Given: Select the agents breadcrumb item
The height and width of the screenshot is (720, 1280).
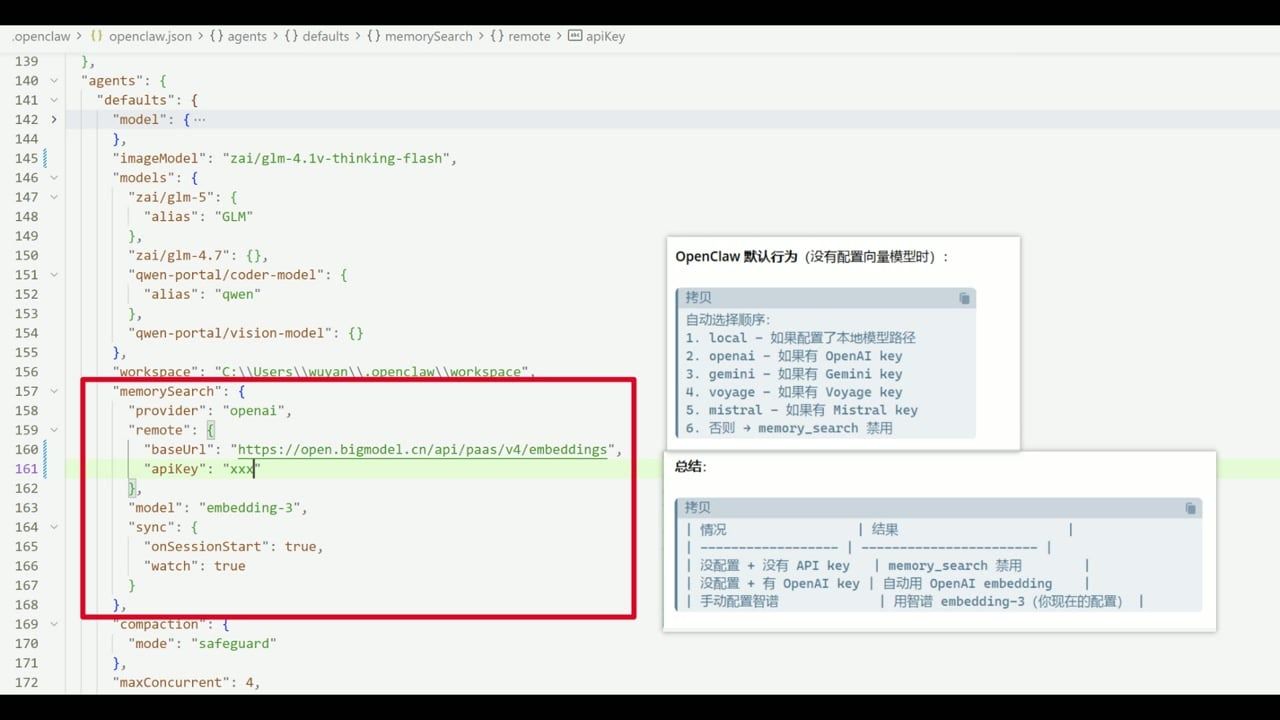Looking at the screenshot, I should coord(247,36).
